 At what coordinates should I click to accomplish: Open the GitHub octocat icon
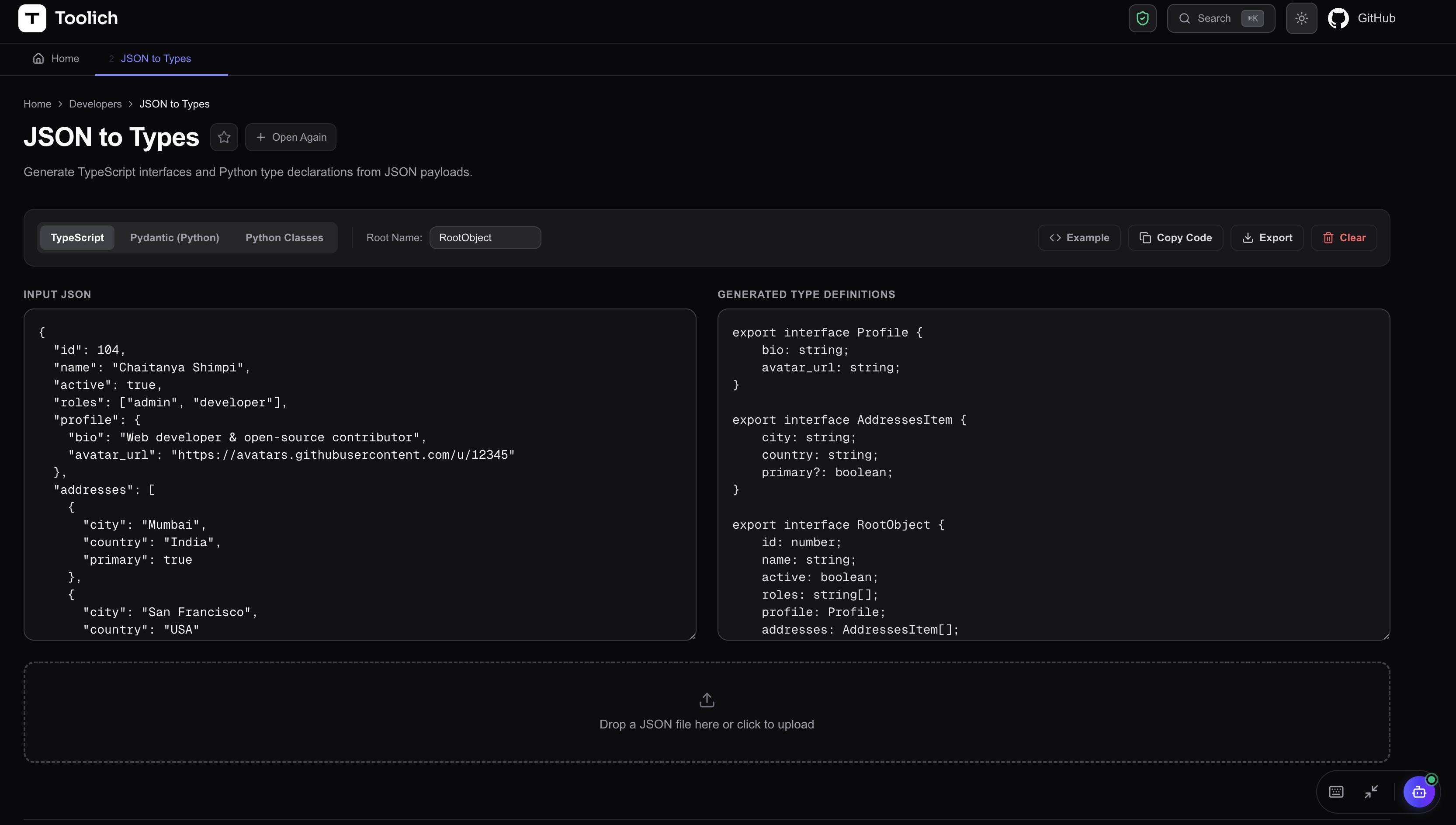click(x=1338, y=18)
